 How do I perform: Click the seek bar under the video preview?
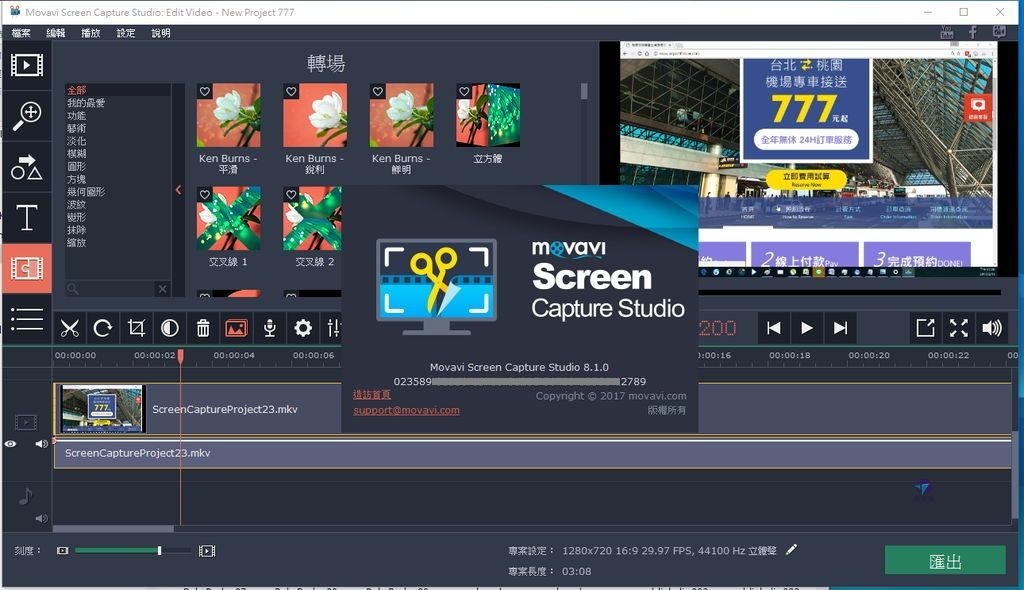point(849,293)
